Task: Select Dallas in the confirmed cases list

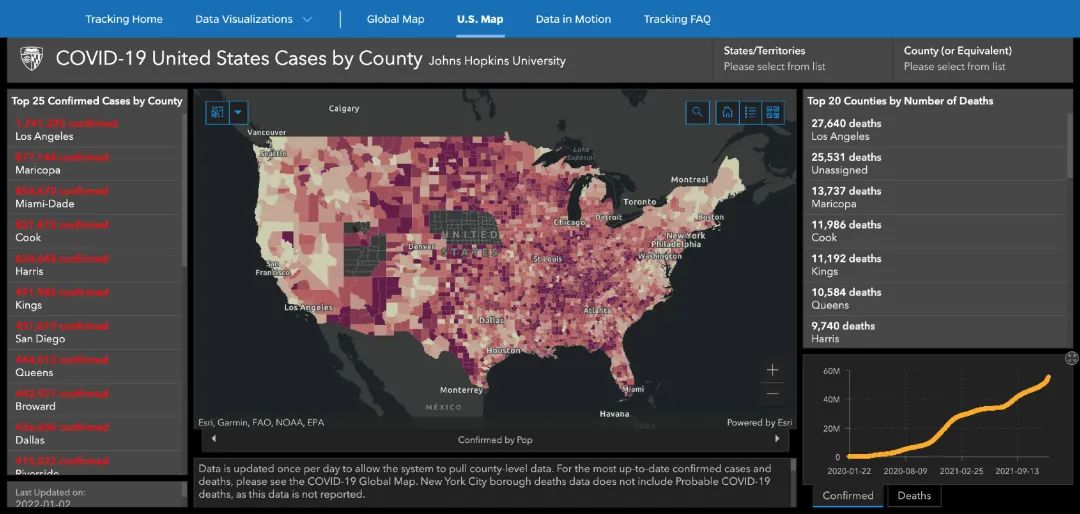Action: [94, 434]
